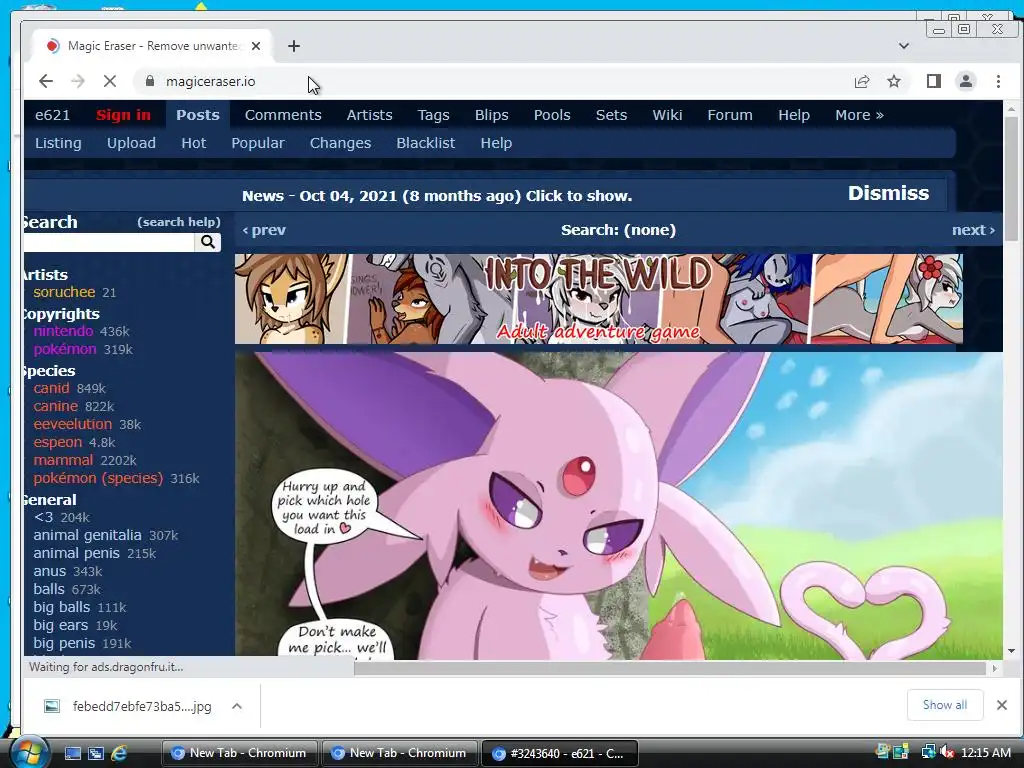Click the Hot submenu link

pyautogui.click(x=193, y=143)
